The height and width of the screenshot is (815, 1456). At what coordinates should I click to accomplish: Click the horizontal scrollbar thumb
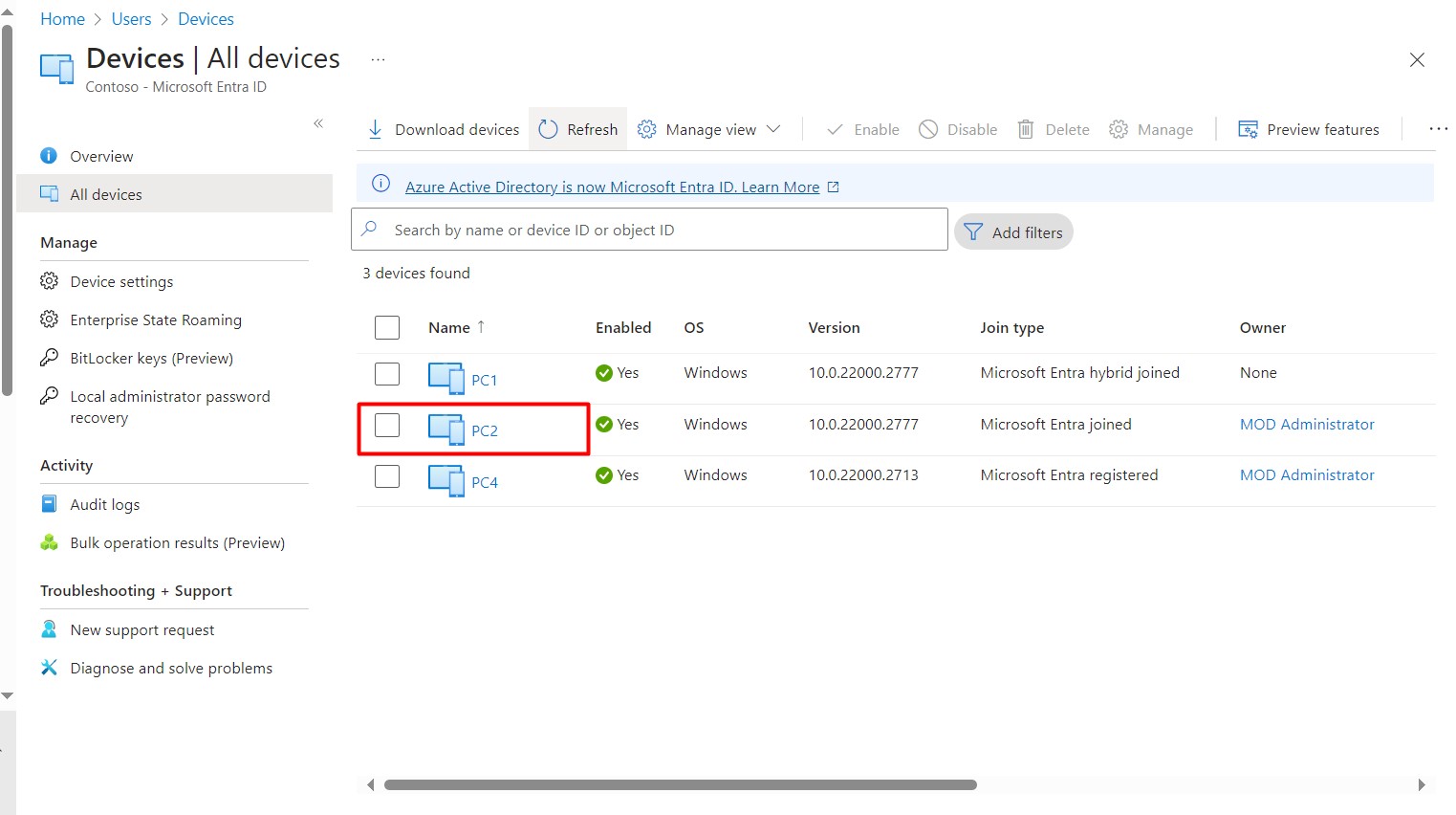680,784
